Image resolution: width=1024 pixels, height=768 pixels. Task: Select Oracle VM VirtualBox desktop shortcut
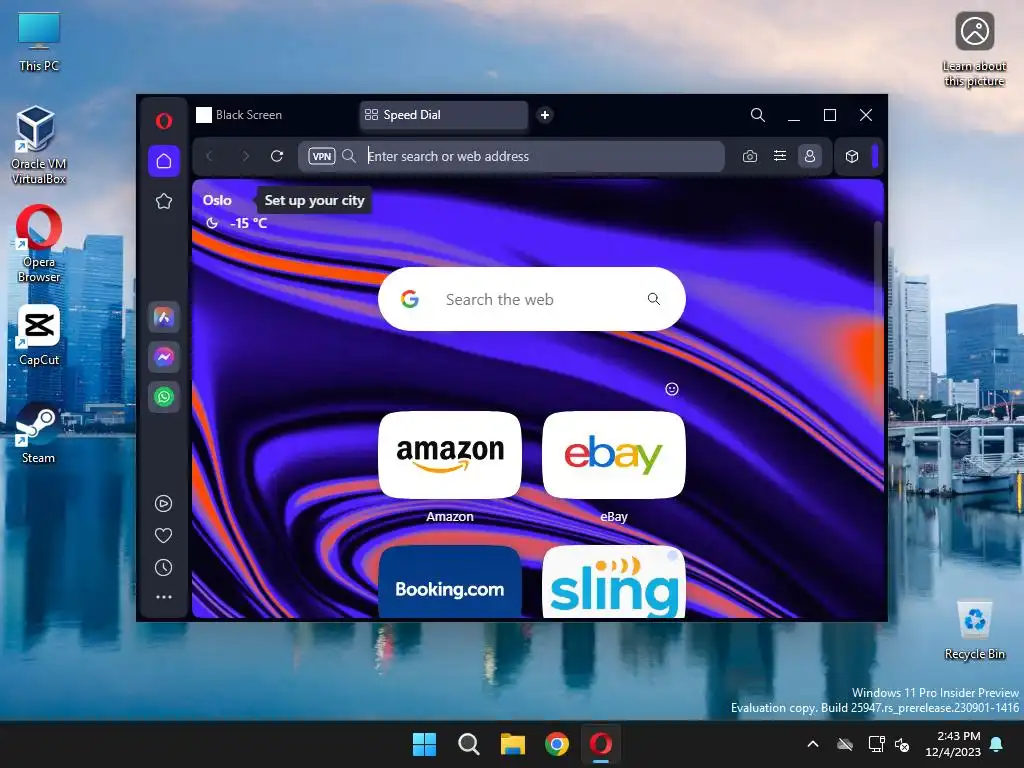(x=39, y=146)
